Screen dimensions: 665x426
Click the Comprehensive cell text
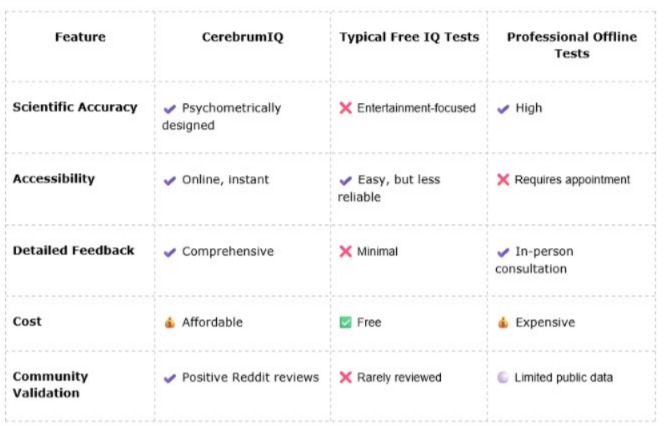227,252
